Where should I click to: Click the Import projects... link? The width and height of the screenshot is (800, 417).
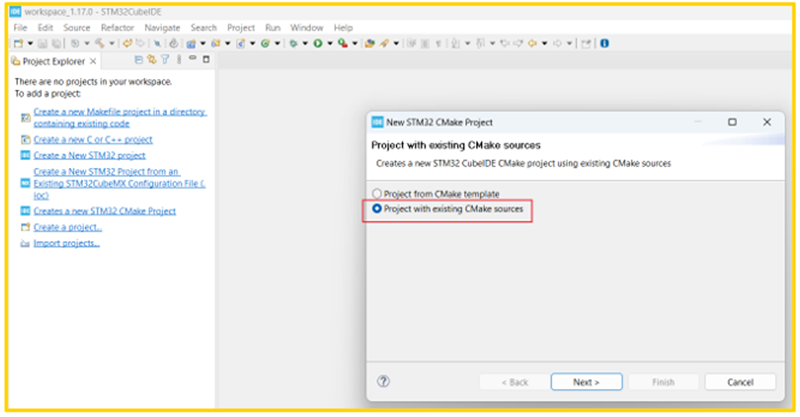coord(66,243)
